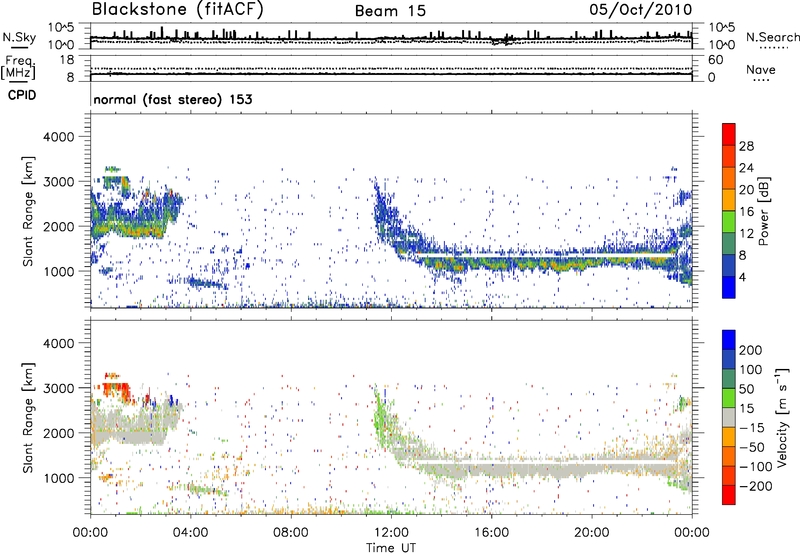Screen dimensions: 800x554
Task: Click the light green power color bar segment
Action: [x=729, y=222]
